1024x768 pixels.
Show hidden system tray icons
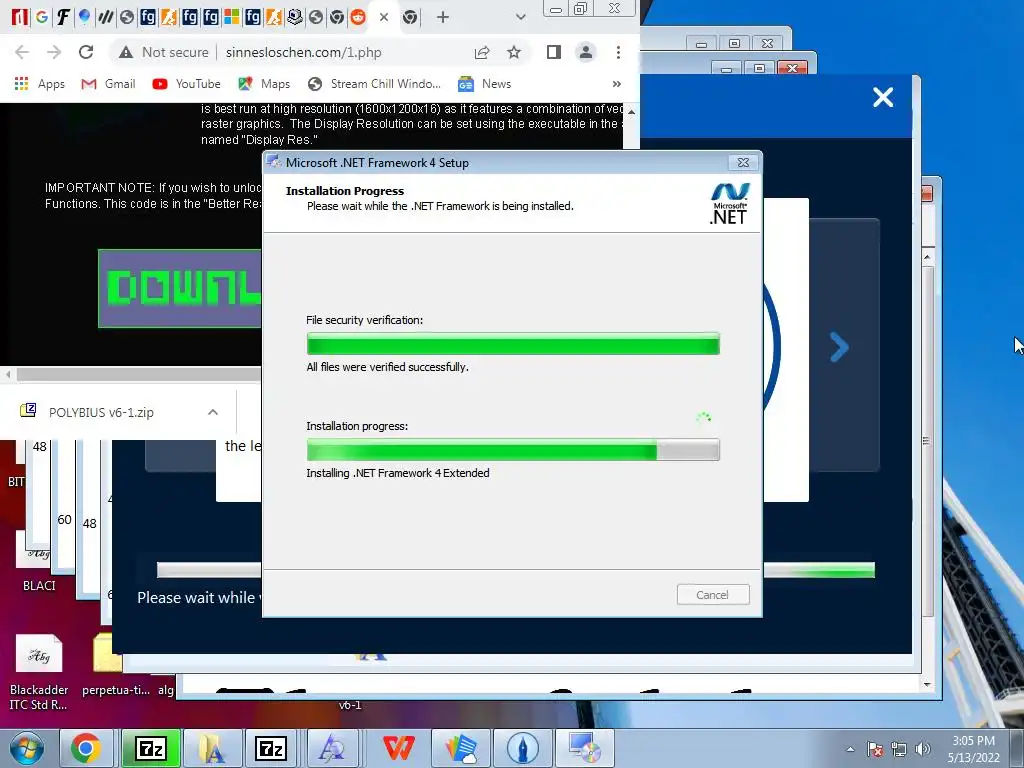[850, 749]
